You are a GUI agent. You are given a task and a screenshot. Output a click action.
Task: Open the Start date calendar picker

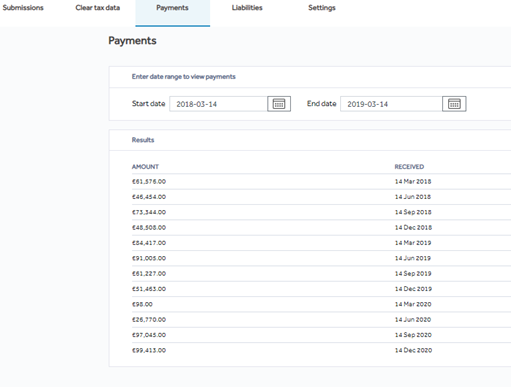(279, 104)
